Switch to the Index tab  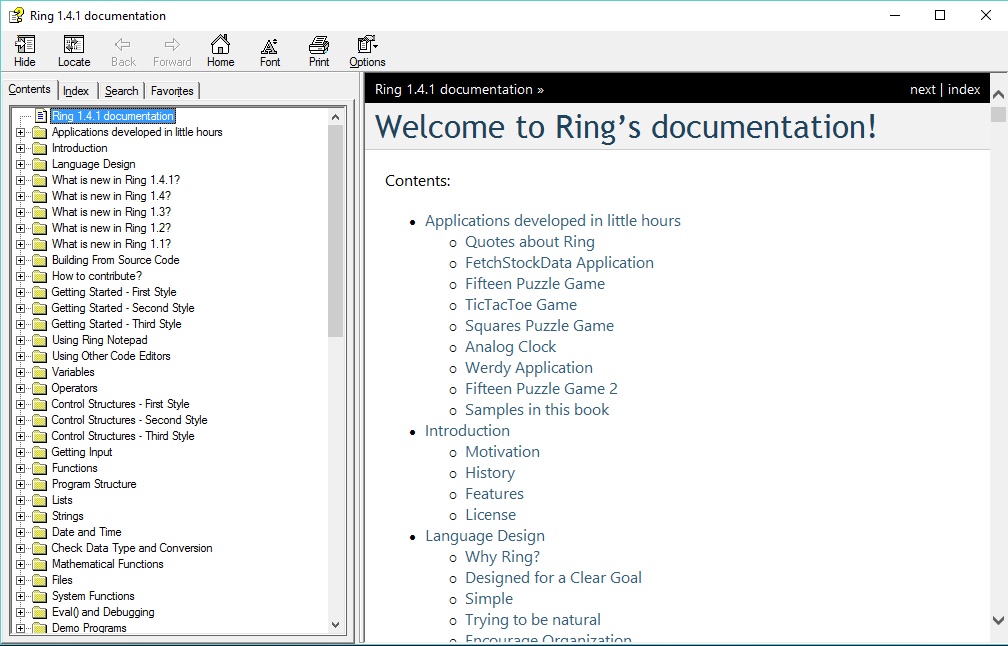click(x=76, y=91)
